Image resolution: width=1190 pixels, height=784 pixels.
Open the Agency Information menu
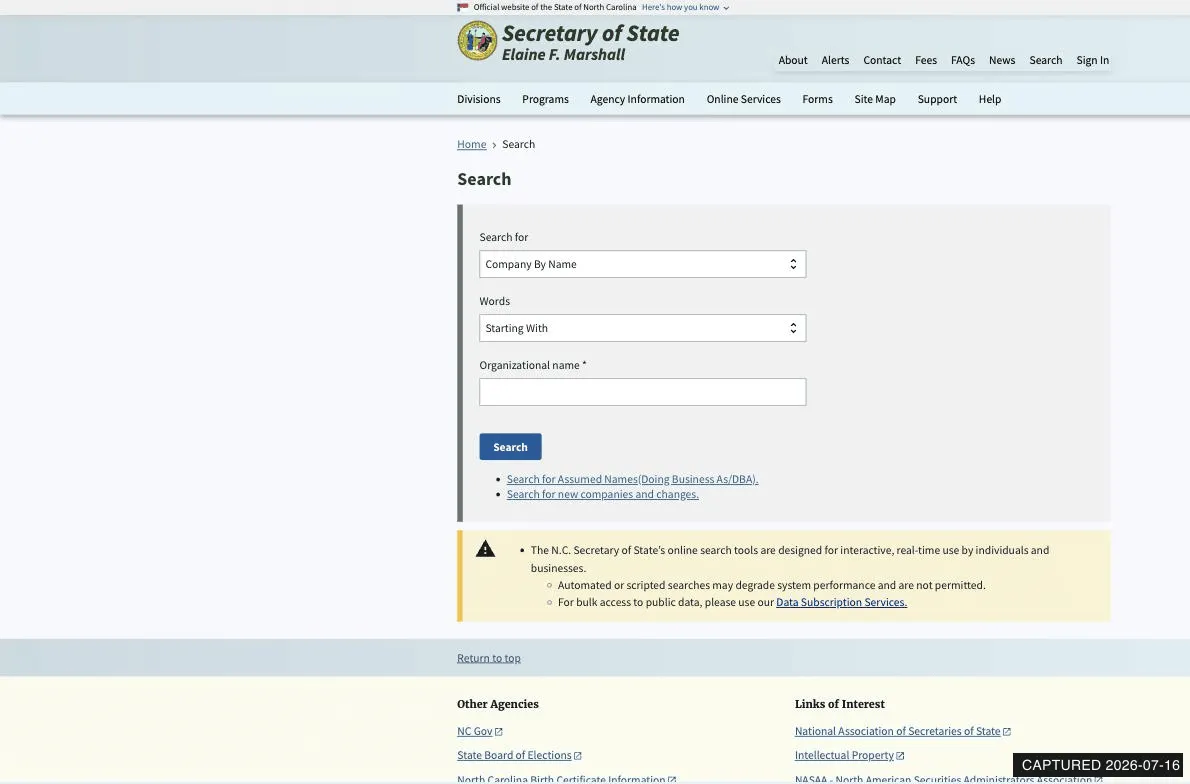tap(637, 99)
